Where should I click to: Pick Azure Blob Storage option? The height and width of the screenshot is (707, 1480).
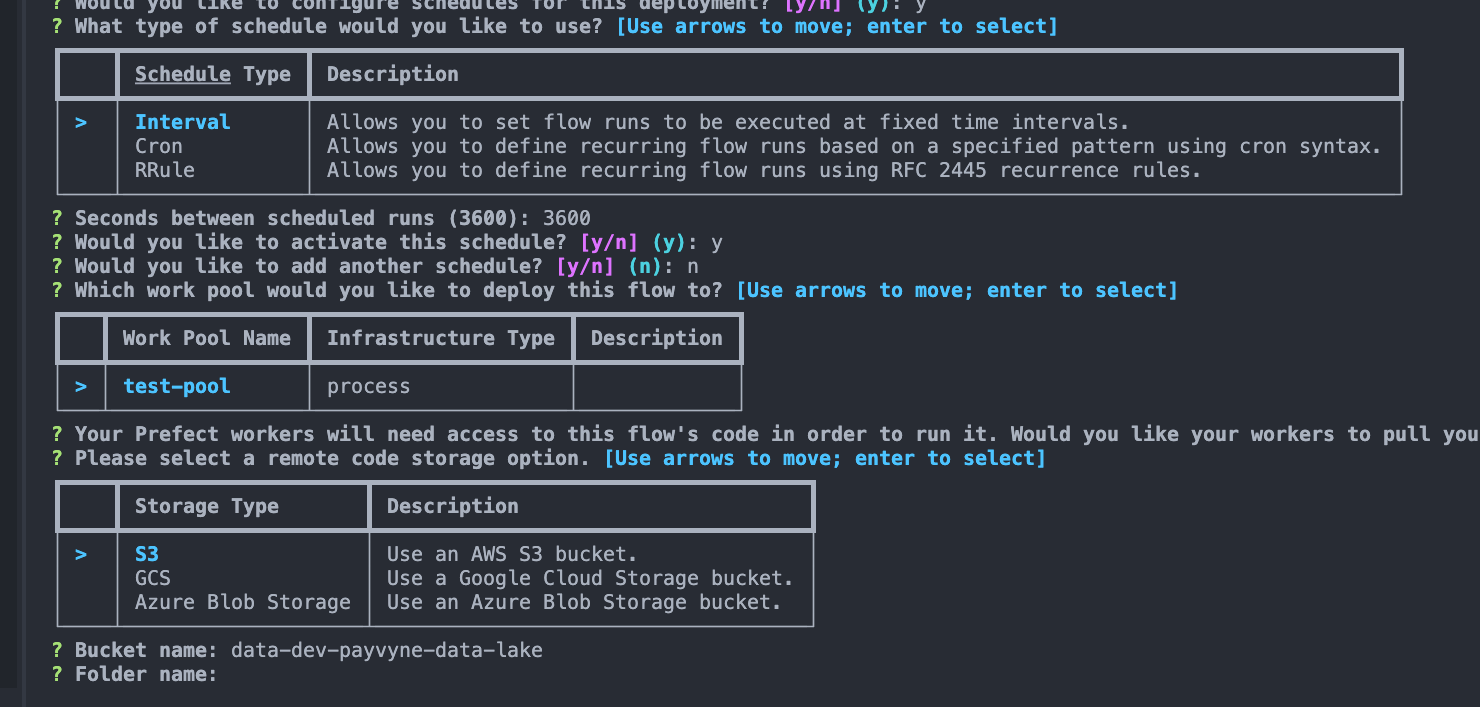tap(243, 602)
